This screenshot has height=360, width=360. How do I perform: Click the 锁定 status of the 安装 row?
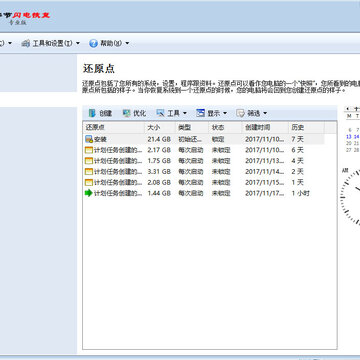tap(218, 139)
